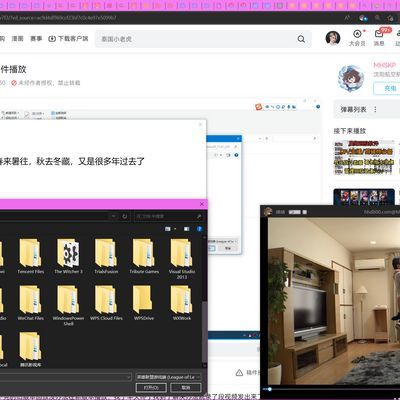The height and width of the screenshot is (400, 400).
Task: Focus the Bilibili search input field
Action: (x=199, y=39)
